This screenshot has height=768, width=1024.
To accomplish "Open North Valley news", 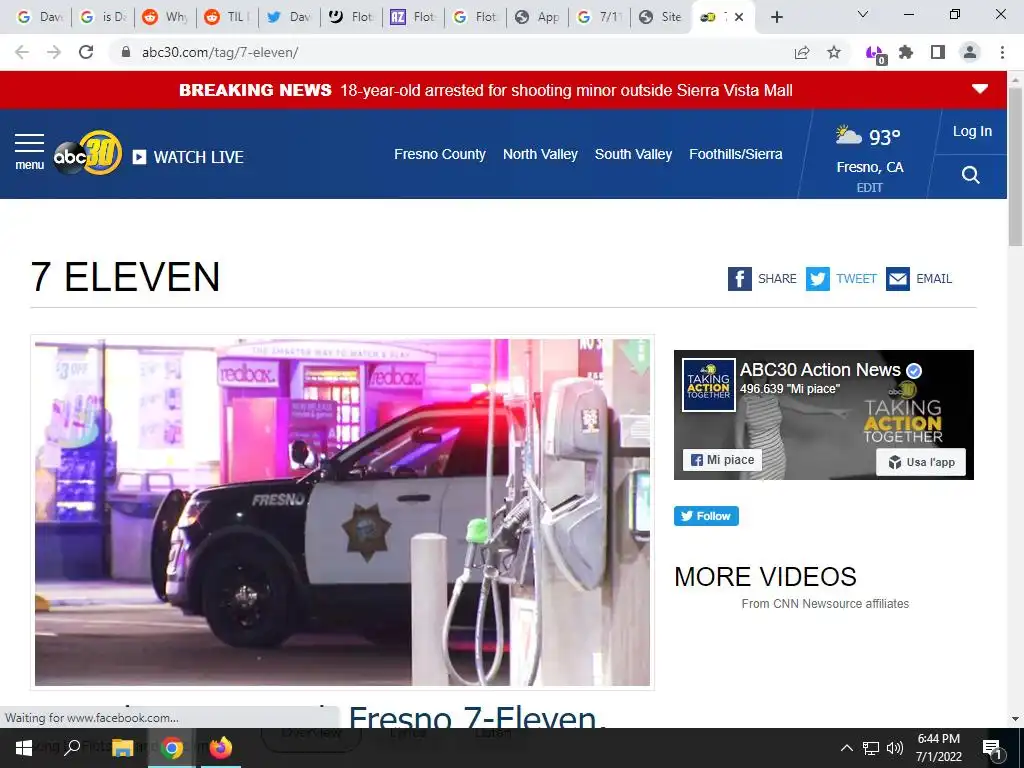I will (x=540, y=154).
